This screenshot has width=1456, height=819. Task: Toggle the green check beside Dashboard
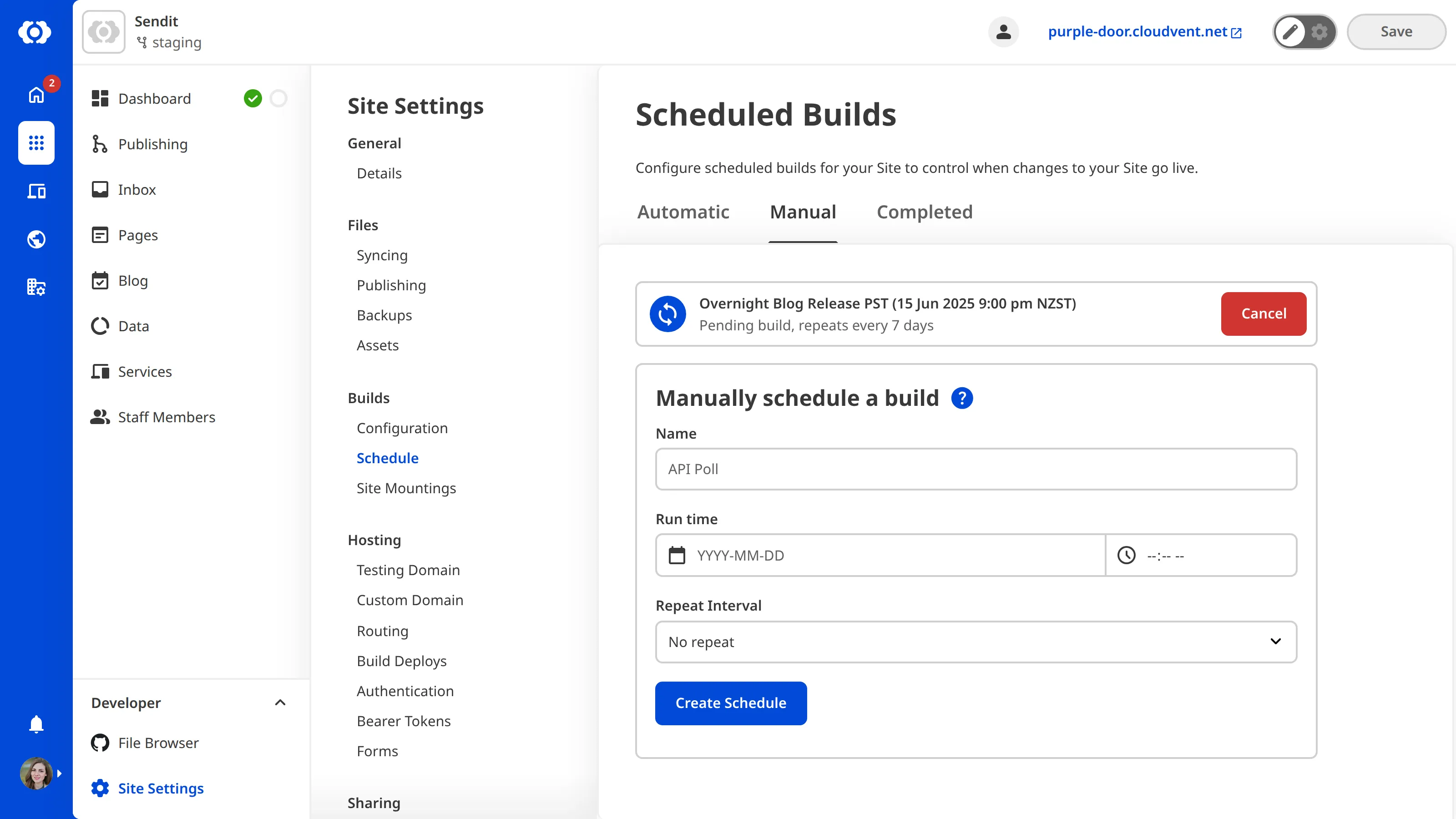[253, 98]
